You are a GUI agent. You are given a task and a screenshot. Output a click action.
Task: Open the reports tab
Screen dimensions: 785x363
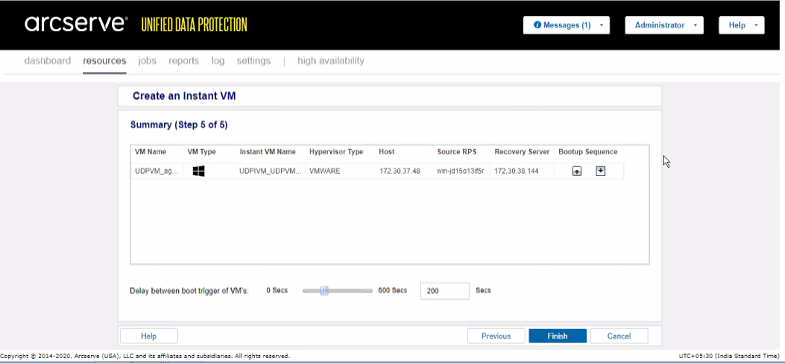coord(184,61)
